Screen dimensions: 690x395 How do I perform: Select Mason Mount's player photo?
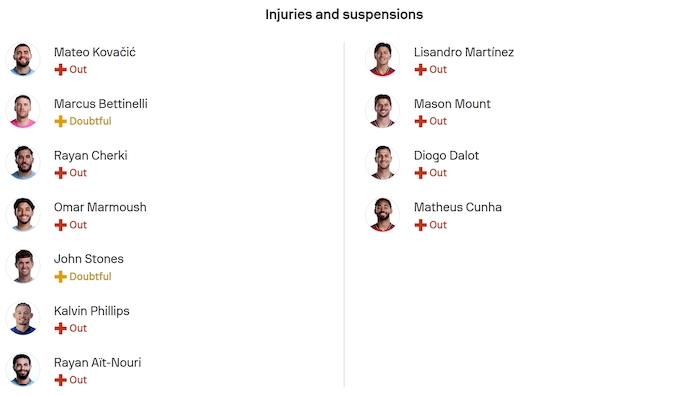click(x=382, y=111)
